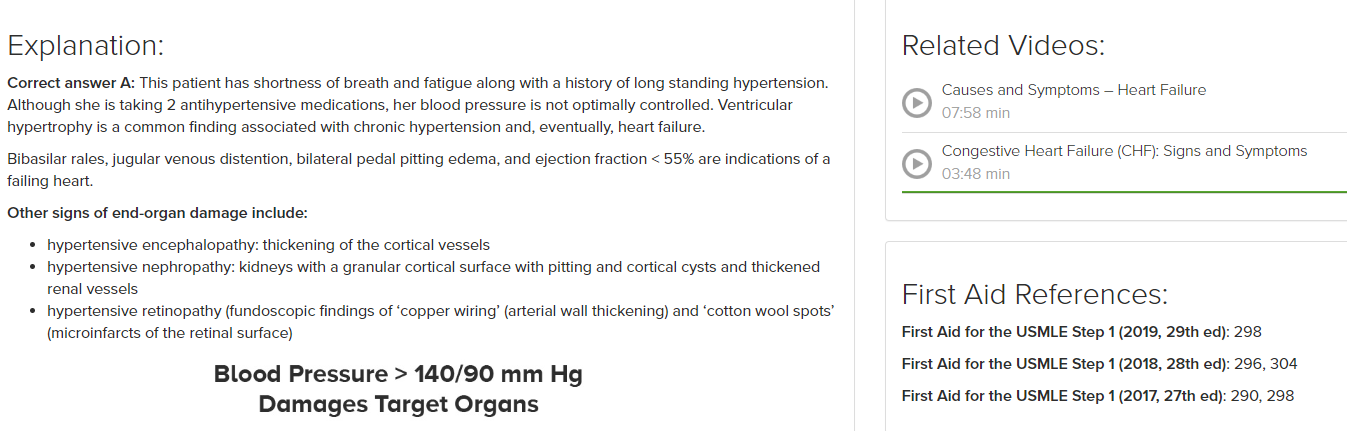Play the Congestive Heart Failure video icon
Viewport: 1347px width, 431px height.
coord(916,163)
